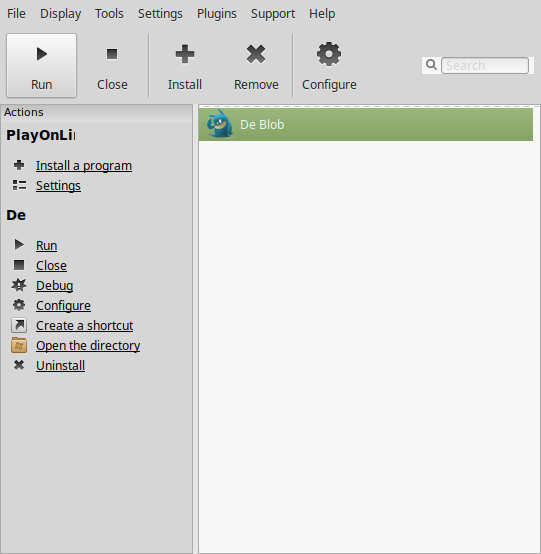
Task: Open the Display menu
Action: [60, 14]
